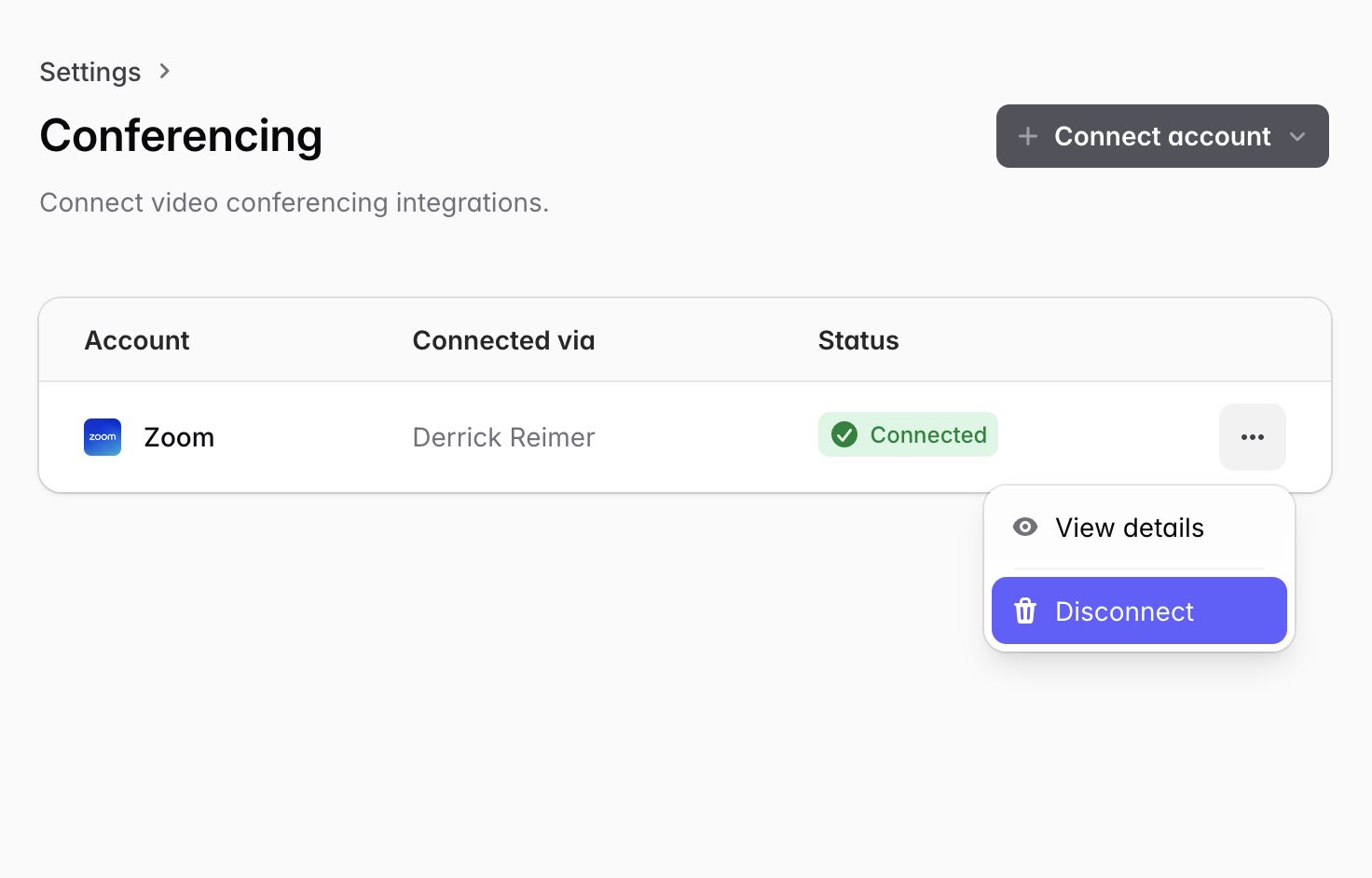Click the Connected status badge text
Screen dimensions: 1372x878
(x=928, y=434)
